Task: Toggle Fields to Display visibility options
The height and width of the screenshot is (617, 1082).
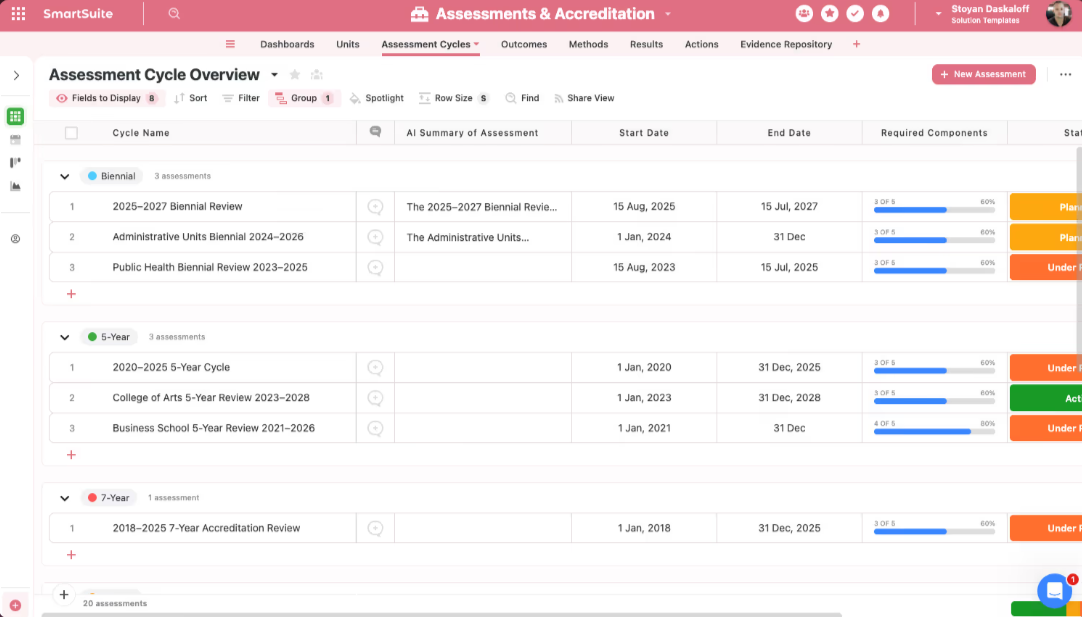Action: point(107,98)
